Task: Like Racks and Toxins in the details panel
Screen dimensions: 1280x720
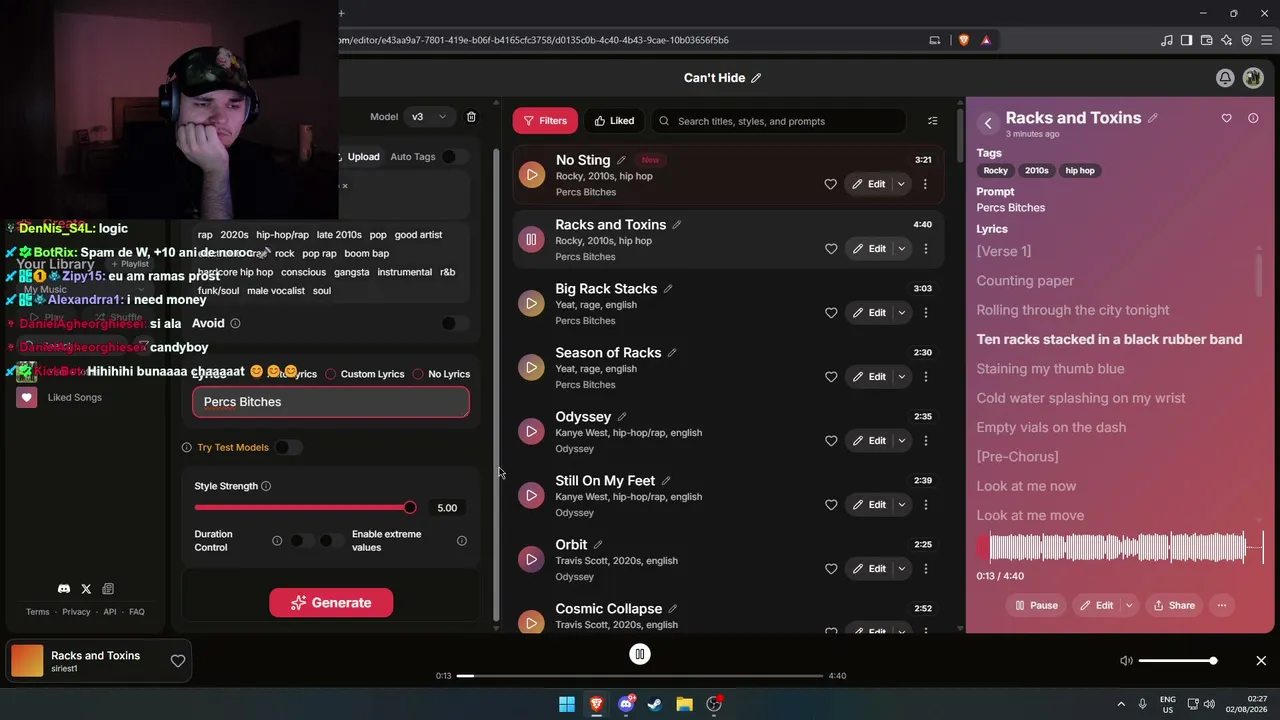Action: click(1227, 118)
